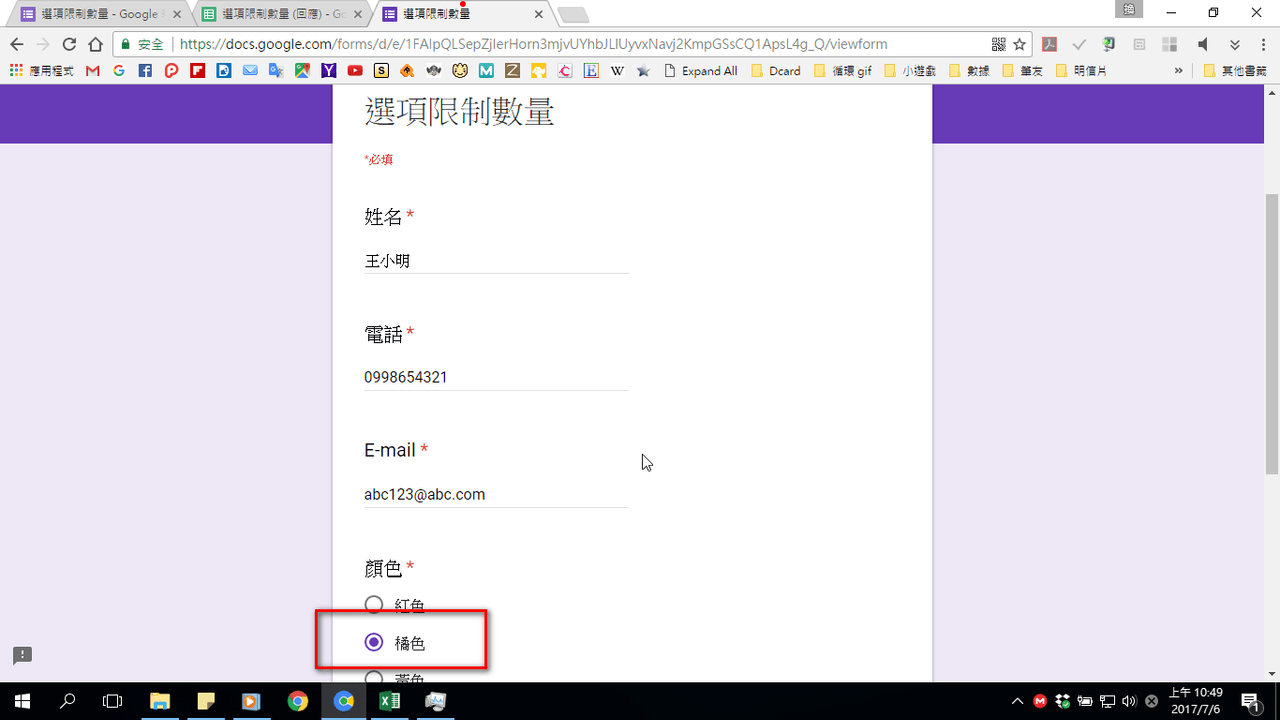This screenshot has height=720, width=1280.
Task: View the secure 安全 site info
Action: (142, 44)
